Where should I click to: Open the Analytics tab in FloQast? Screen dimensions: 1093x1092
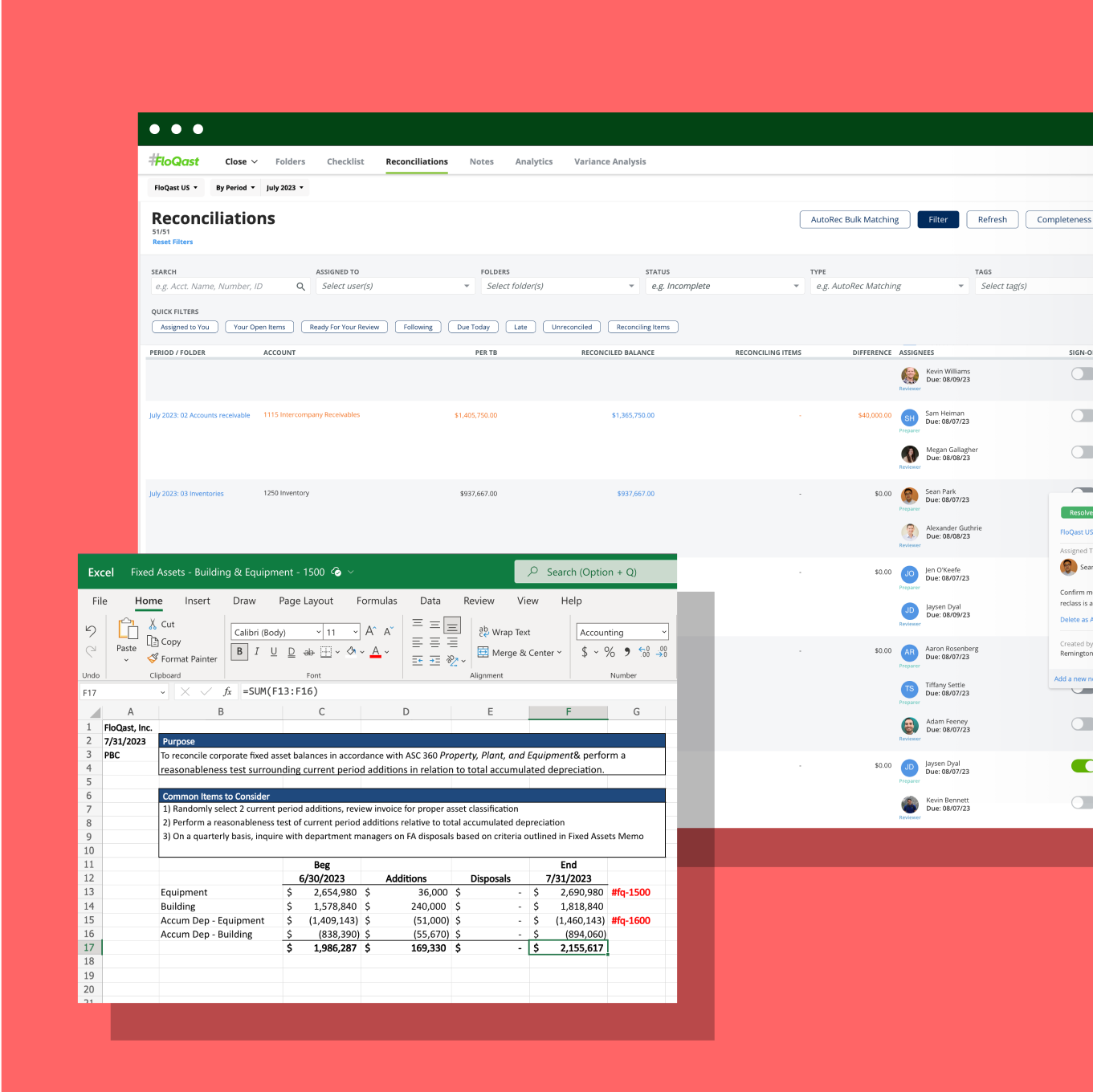[534, 162]
